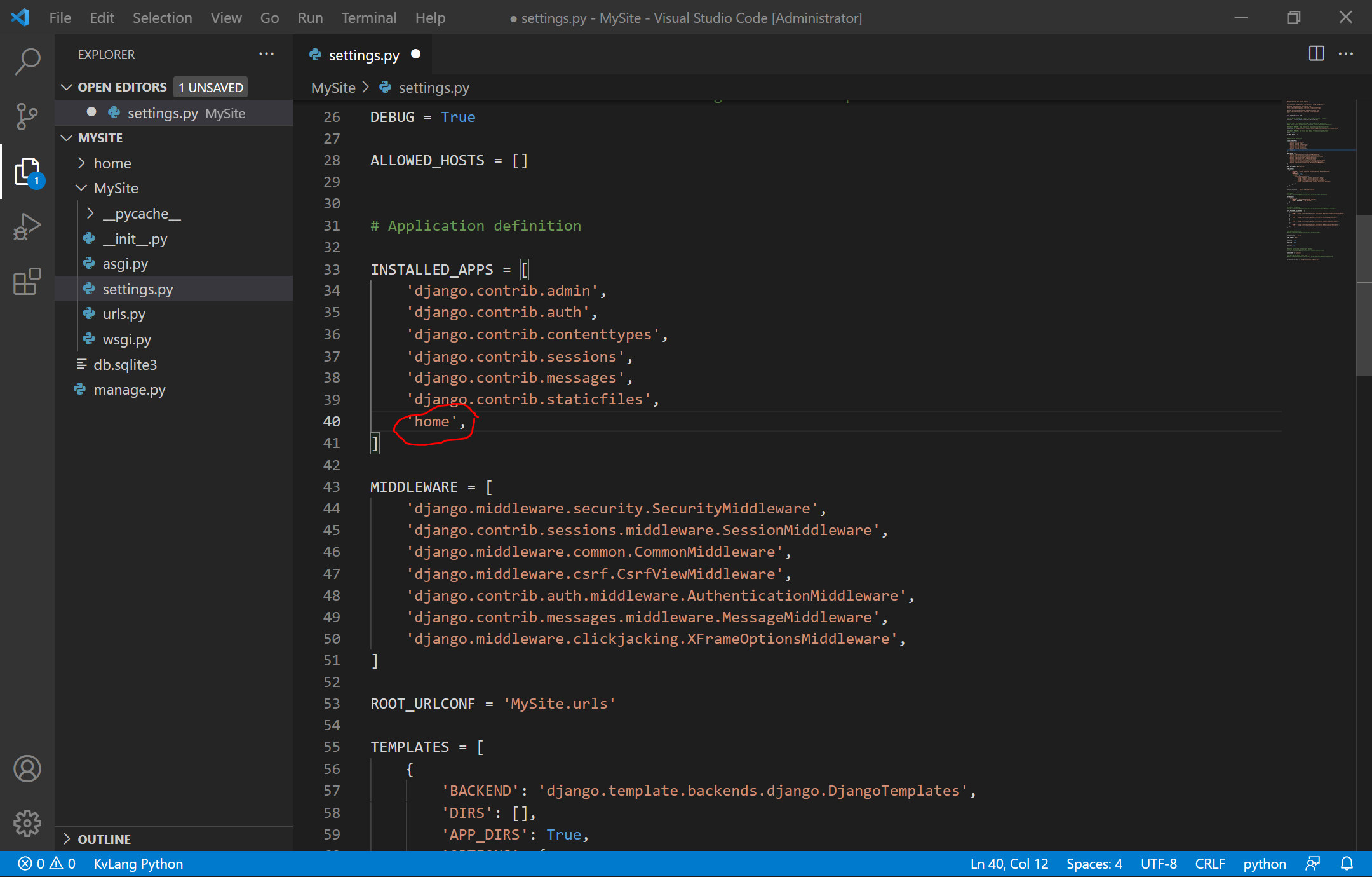Click the VS Code logo icon
1372x877 pixels.
pyautogui.click(x=20, y=17)
